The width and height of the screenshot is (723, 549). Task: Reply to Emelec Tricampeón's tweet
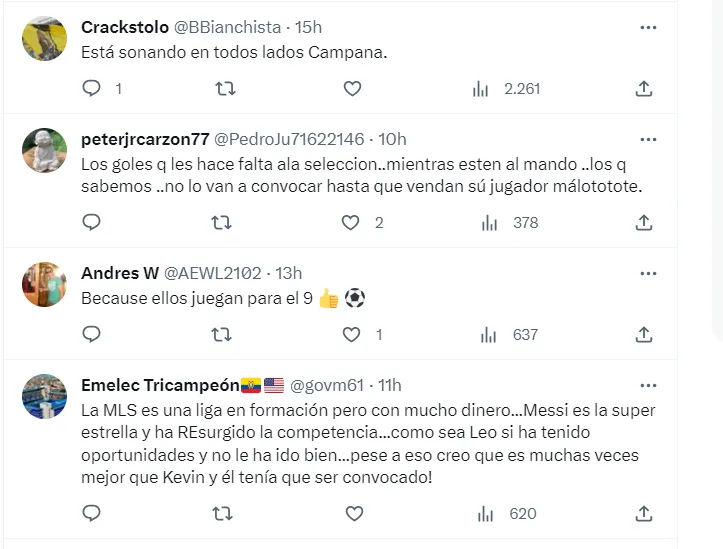pos(91,514)
